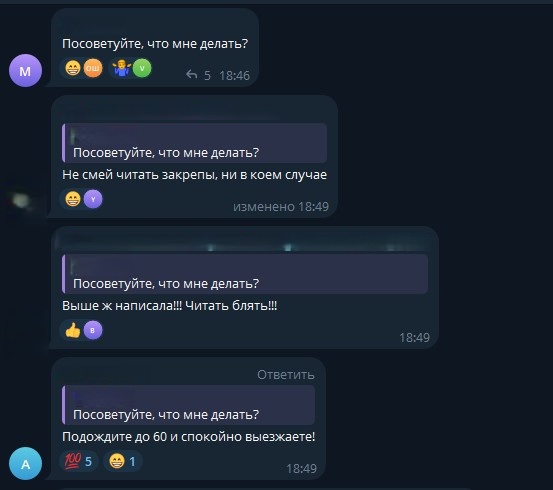Toggle shrugging person reaction on first message
The height and width of the screenshot is (490, 553).
click(x=122, y=68)
